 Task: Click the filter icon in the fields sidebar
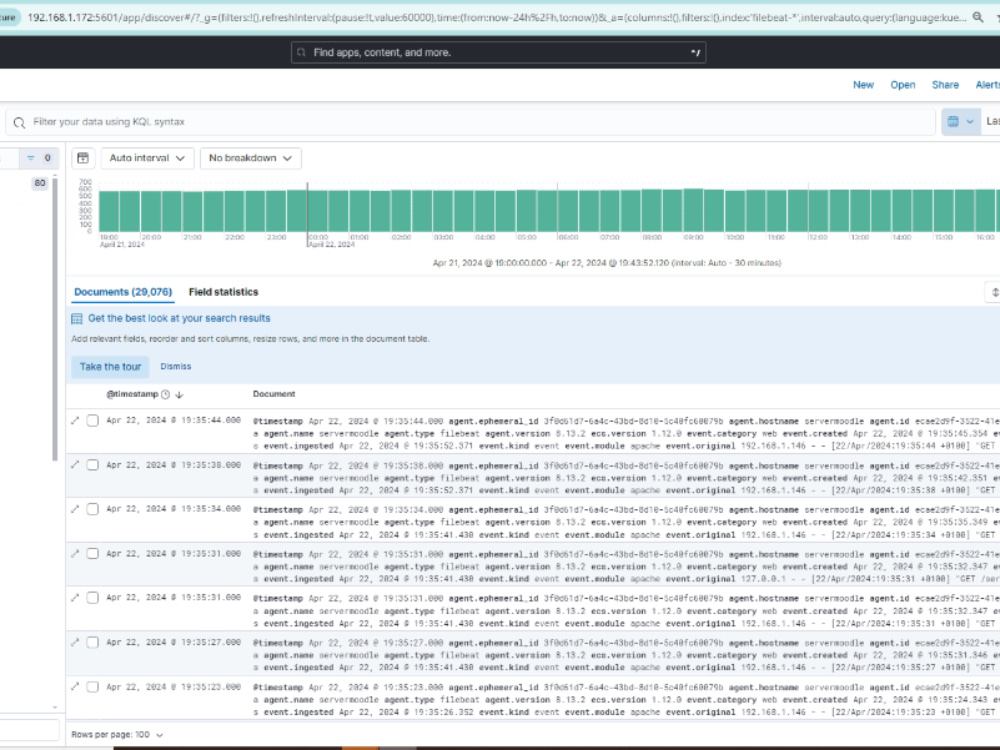(x=30, y=157)
